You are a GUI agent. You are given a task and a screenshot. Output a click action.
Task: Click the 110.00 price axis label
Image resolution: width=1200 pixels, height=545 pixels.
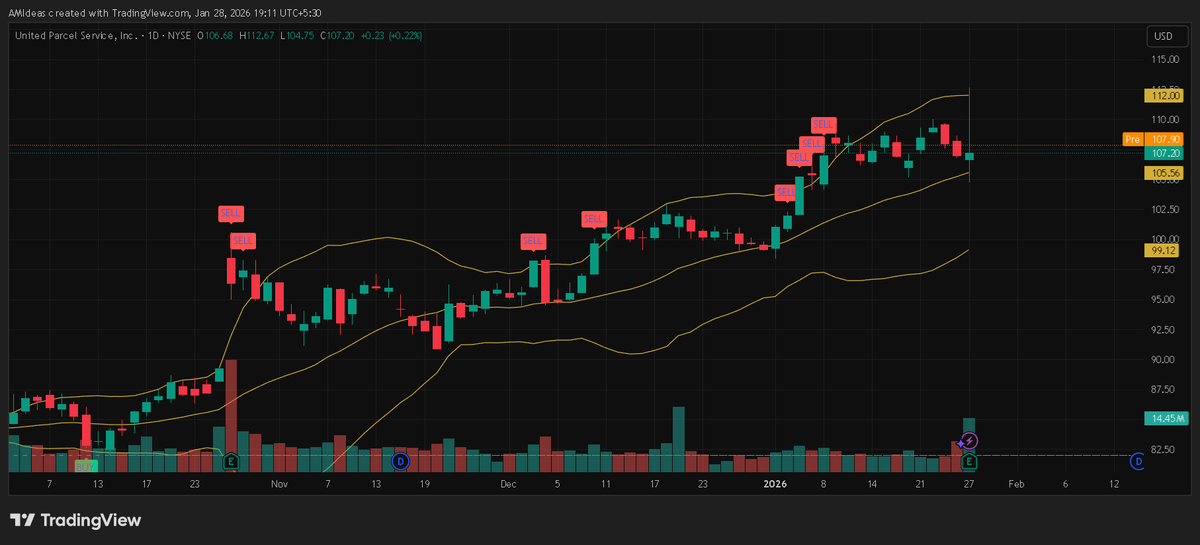1163,119
